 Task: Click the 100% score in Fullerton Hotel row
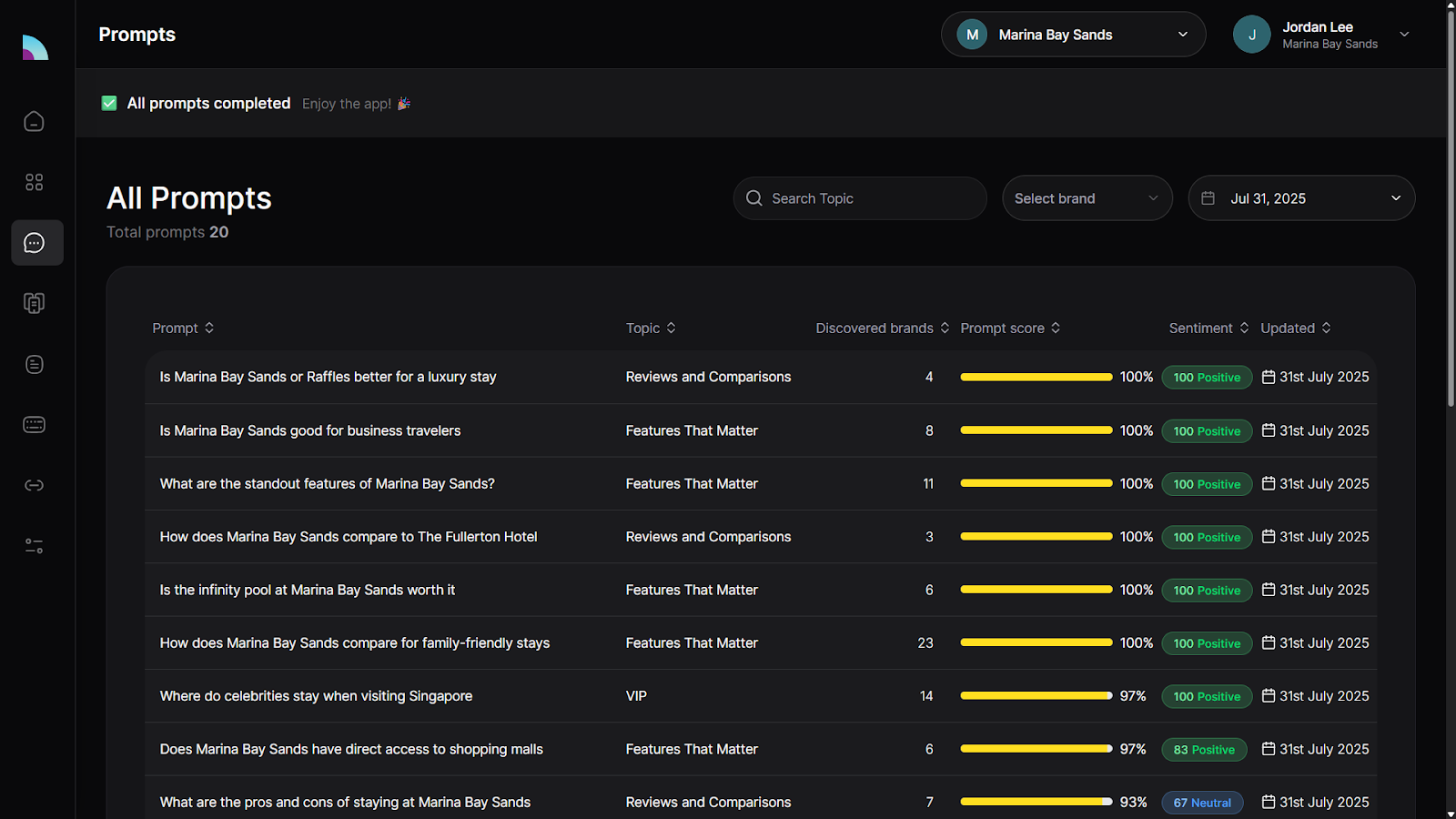(1137, 537)
